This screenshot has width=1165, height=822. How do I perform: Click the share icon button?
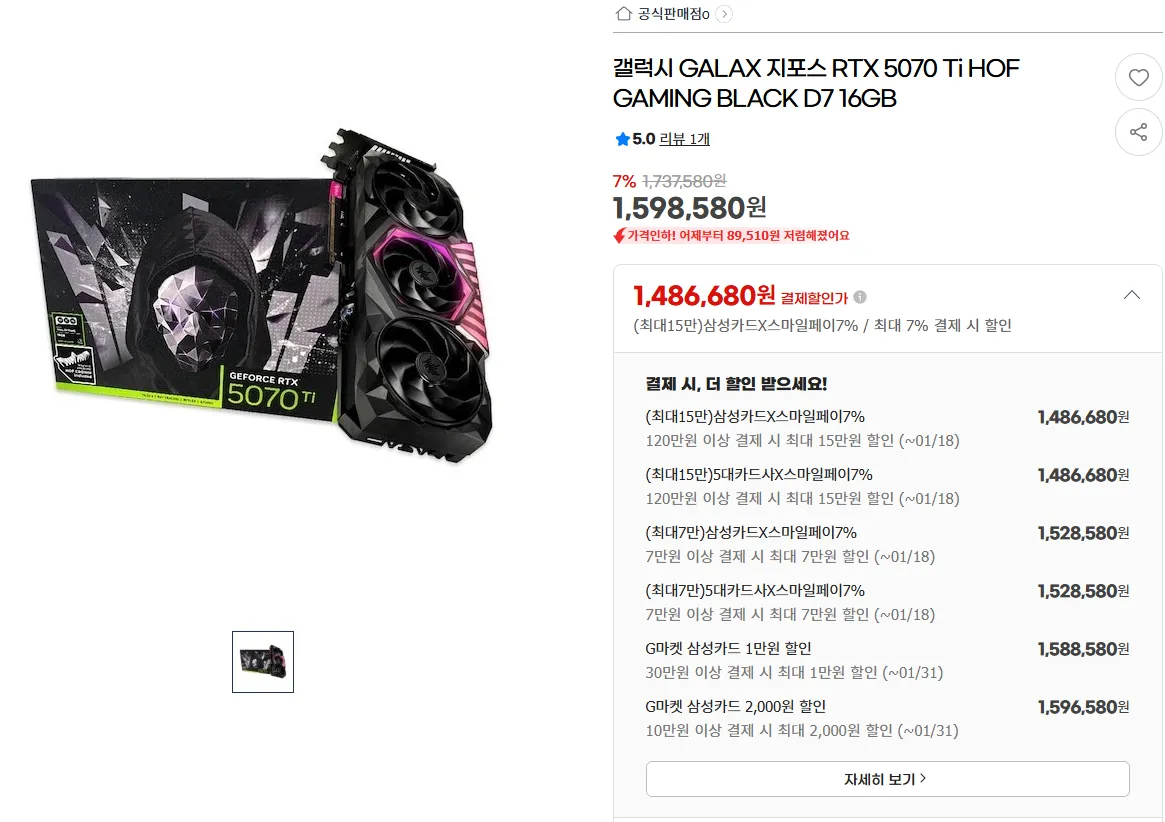[x=1138, y=132]
